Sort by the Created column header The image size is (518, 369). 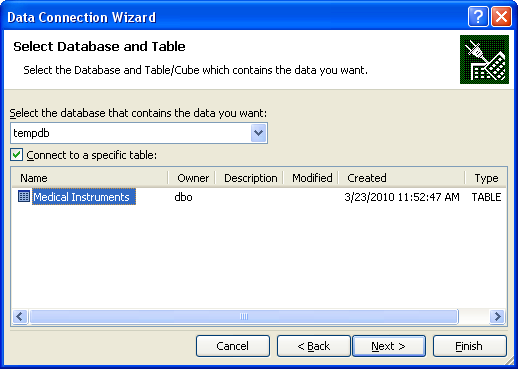tap(402, 178)
